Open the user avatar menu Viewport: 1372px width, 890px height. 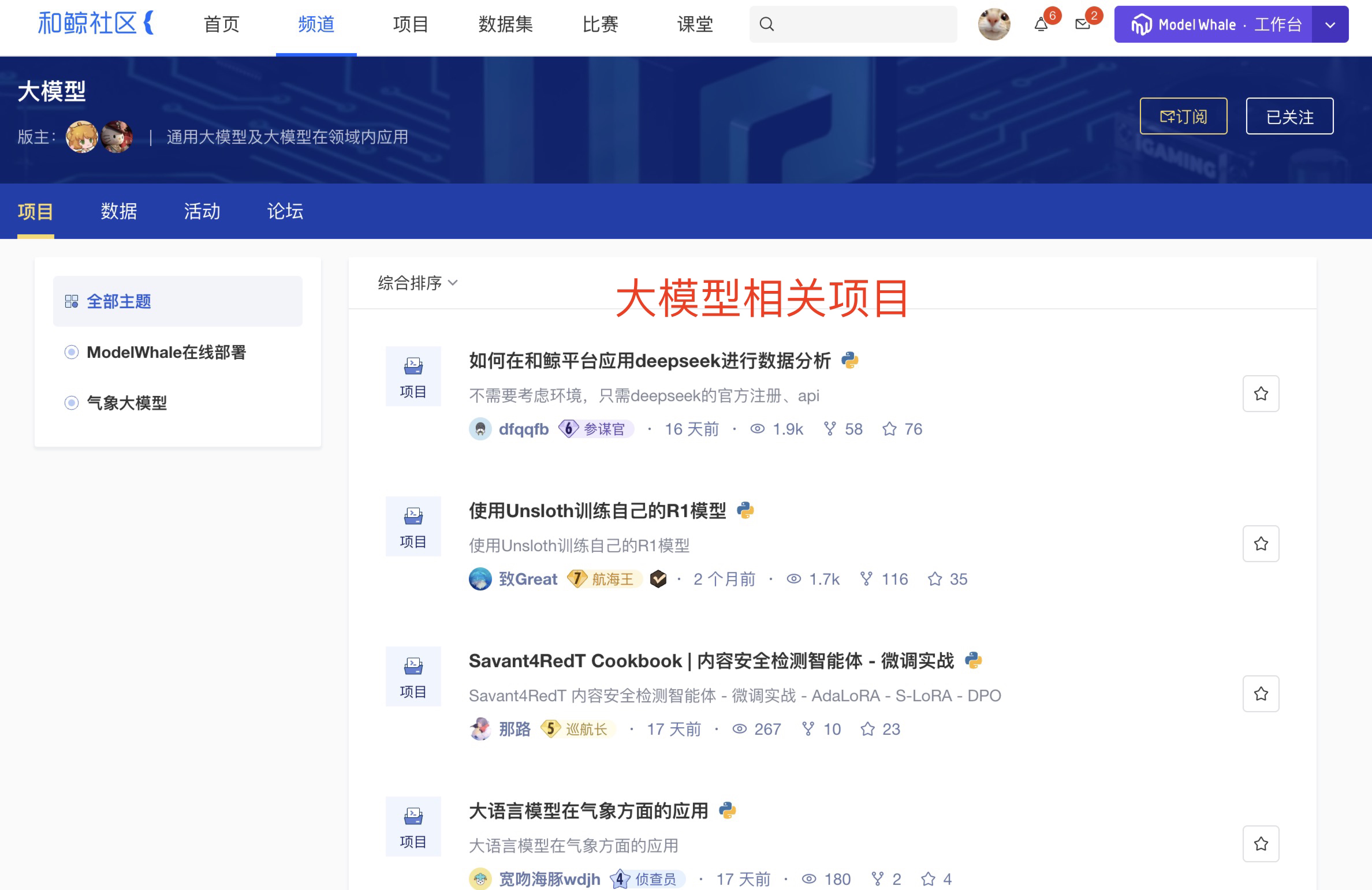994,24
